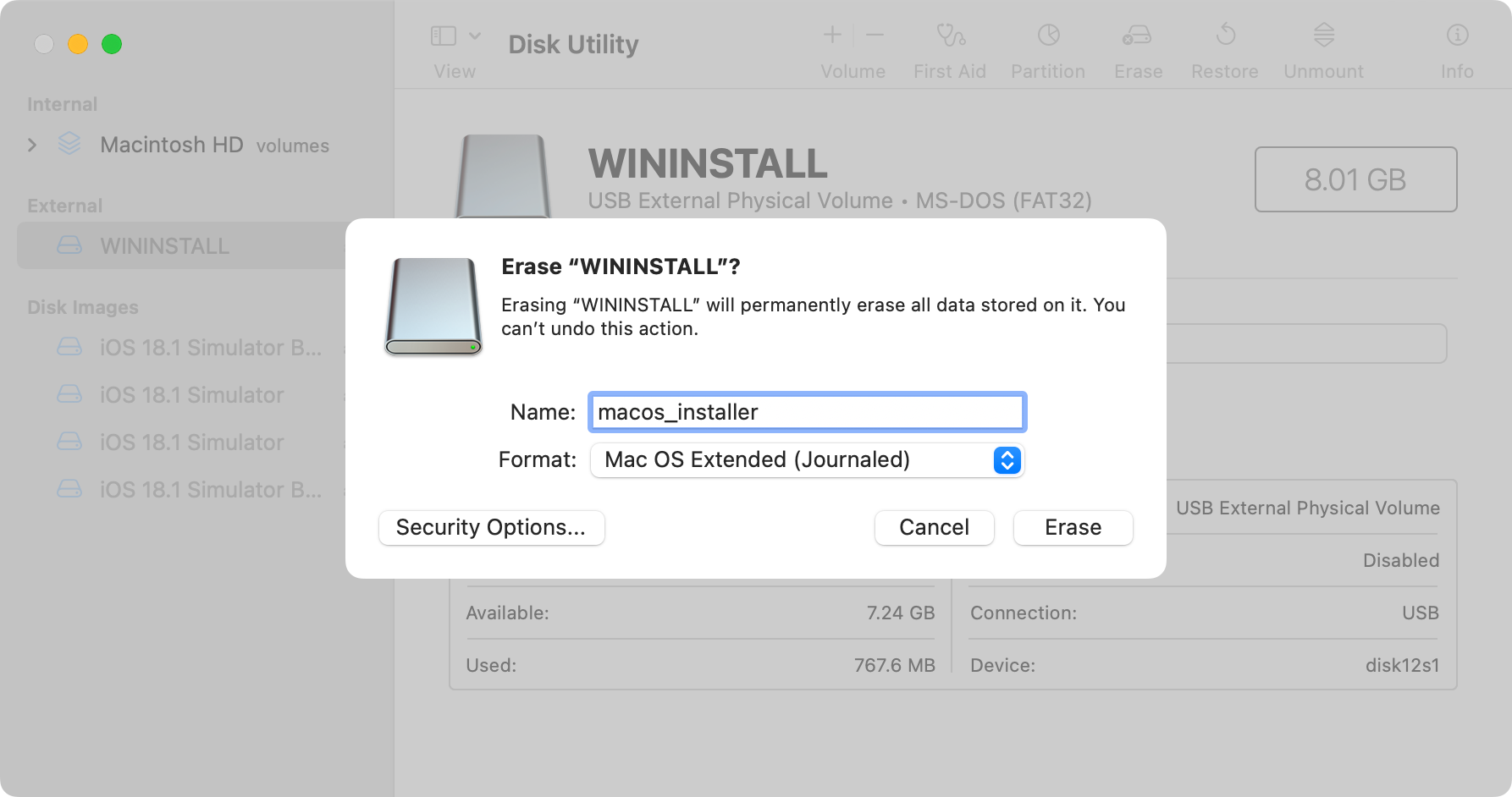Image resolution: width=1512 pixels, height=797 pixels.
Task: Run First Aid from the toolbar
Action: pos(949,37)
